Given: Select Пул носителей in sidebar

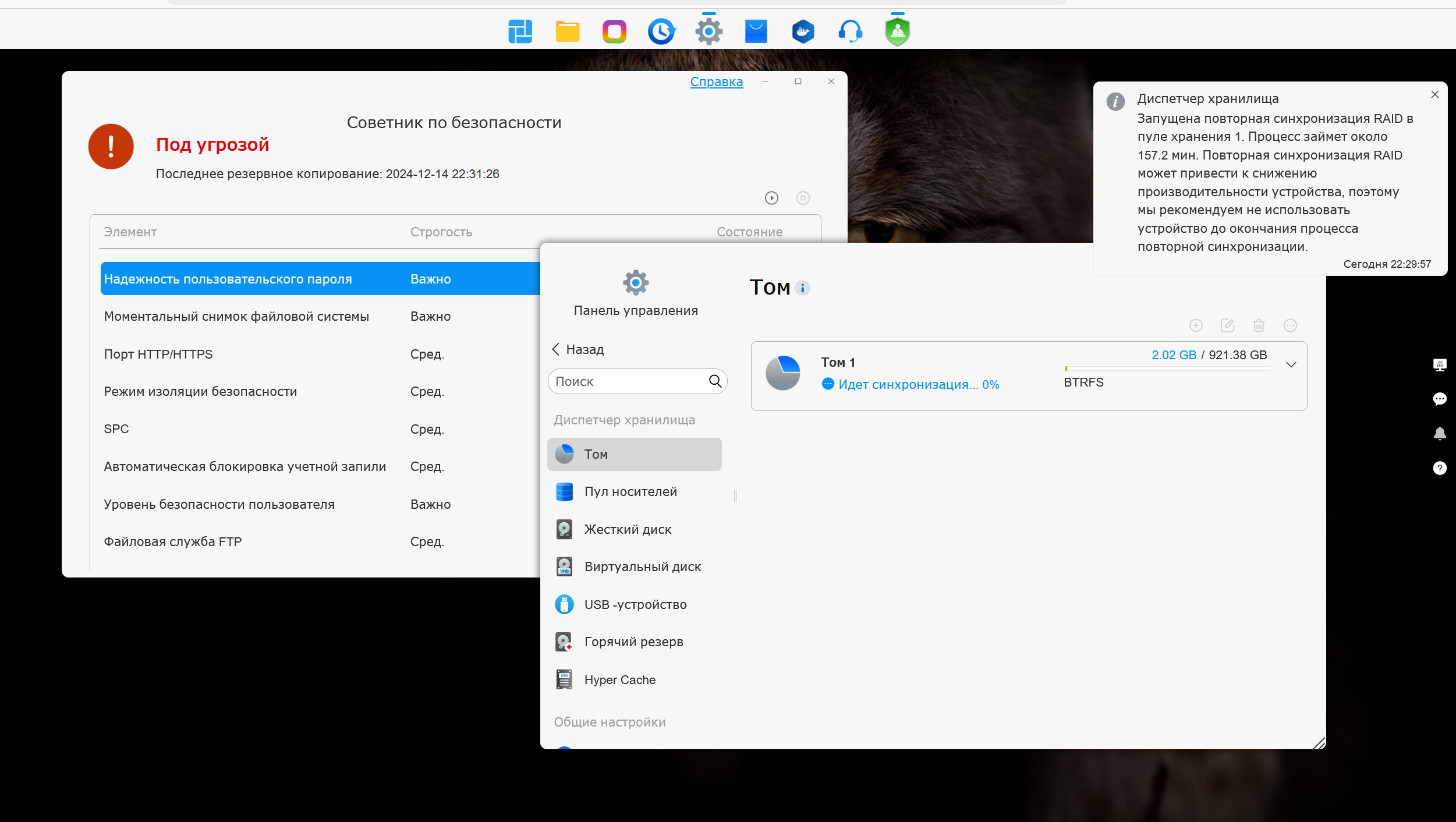Looking at the screenshot, I should 630,492.
